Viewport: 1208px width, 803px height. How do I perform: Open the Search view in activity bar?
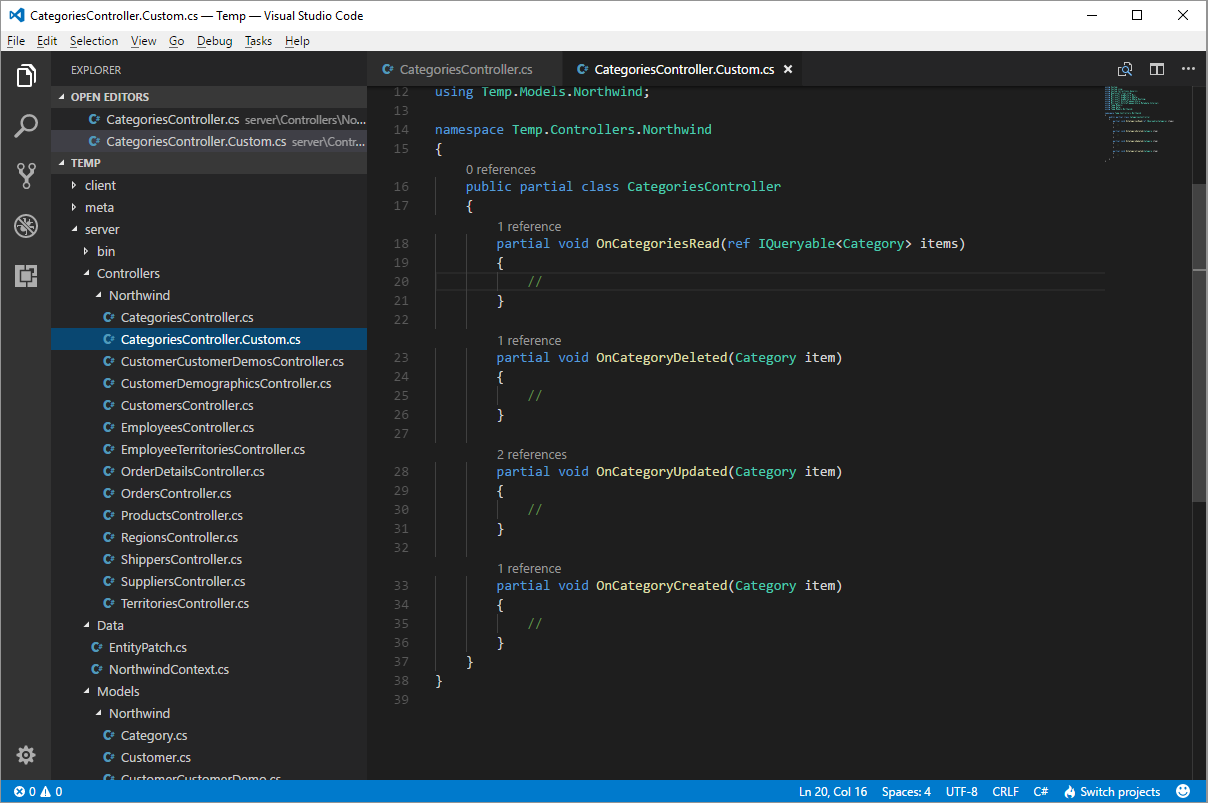pyautogui.click(x=26, y=126)
